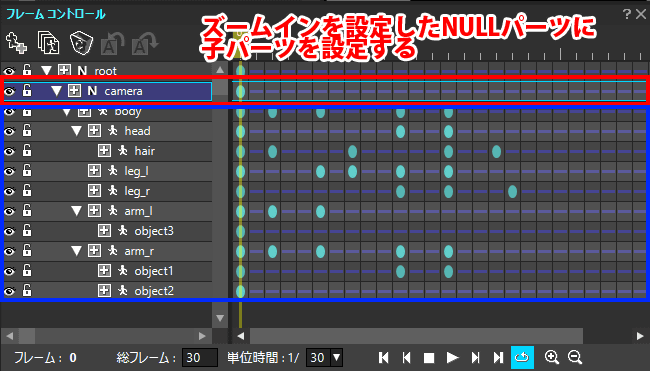The image size is (650, 371).
Task: Select the object1 part row
Action: [x=108, y=271]
